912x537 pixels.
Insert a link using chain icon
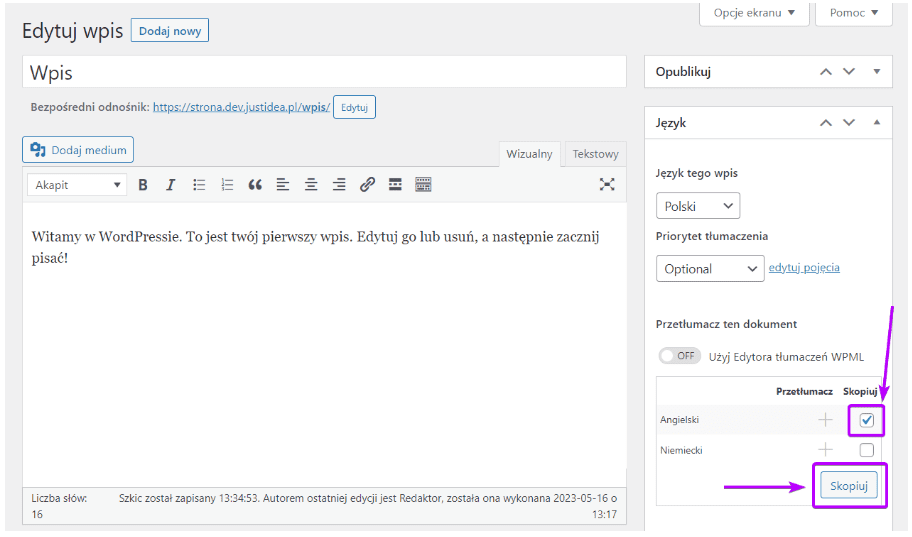coord(367,185)
